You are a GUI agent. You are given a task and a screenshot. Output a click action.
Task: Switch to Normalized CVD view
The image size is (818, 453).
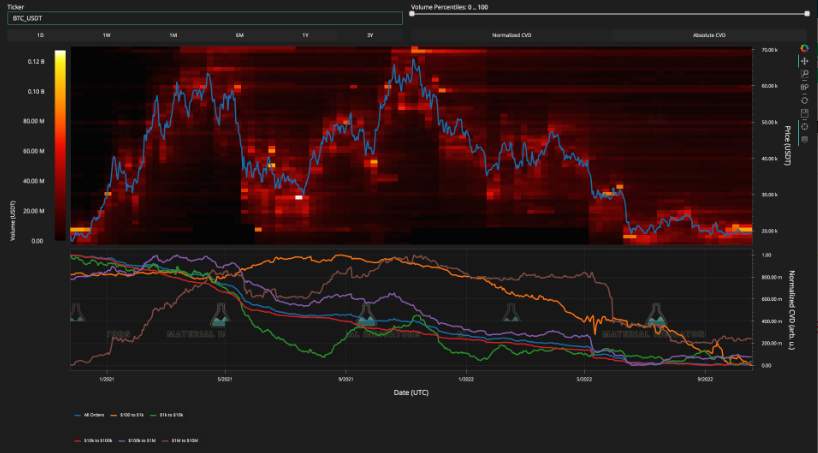coord(511,35)
